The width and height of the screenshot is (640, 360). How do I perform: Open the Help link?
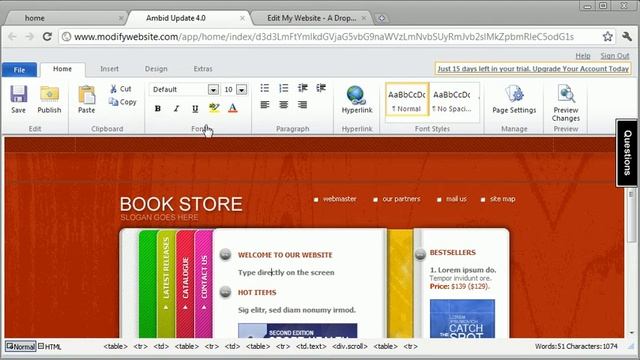[583, 56]
